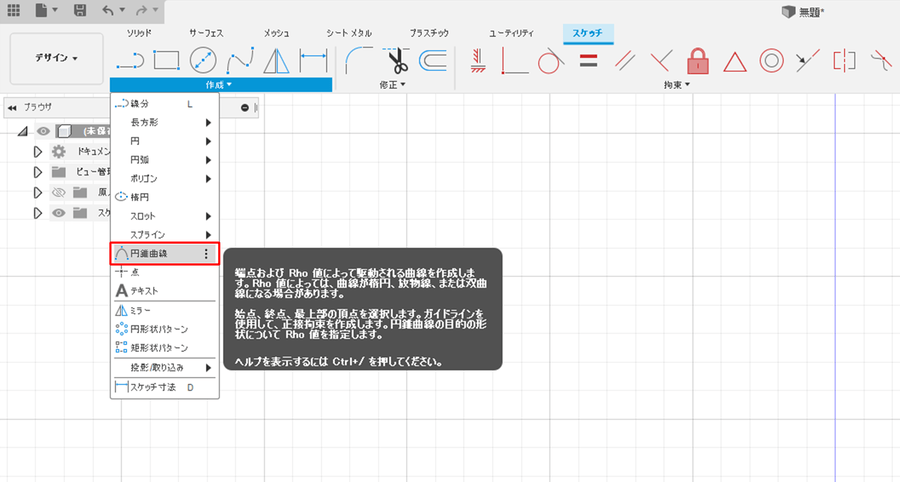This screenshot has height=482, width=900.
Task: Apply Symmetry constraint icon
Action: [844, 60]
